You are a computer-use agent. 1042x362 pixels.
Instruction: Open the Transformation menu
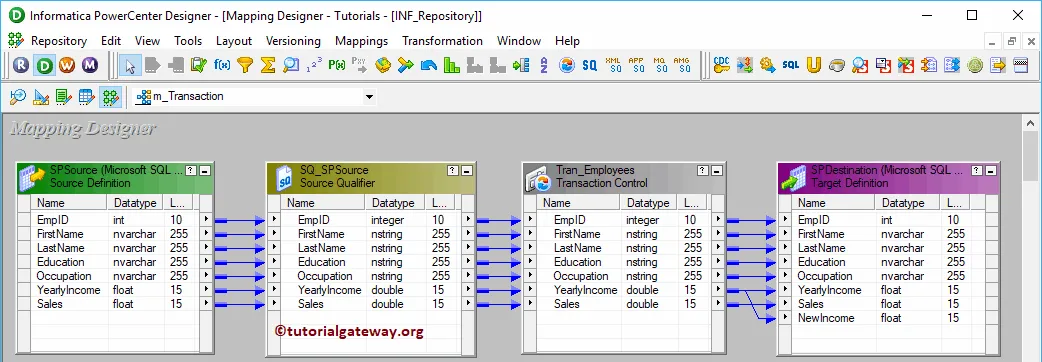click(443, 41)
